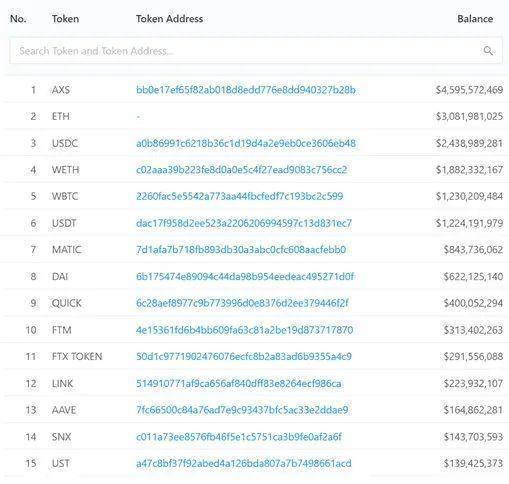Open the WBTC token address link
This screenshot has height=484, width=509.
click(239, 196)
